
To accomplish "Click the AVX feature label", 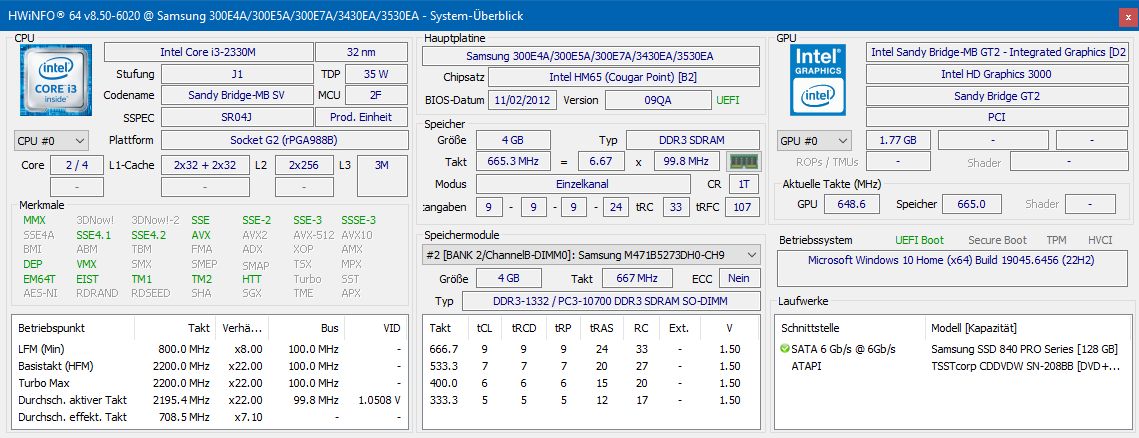I will (201, 235).
